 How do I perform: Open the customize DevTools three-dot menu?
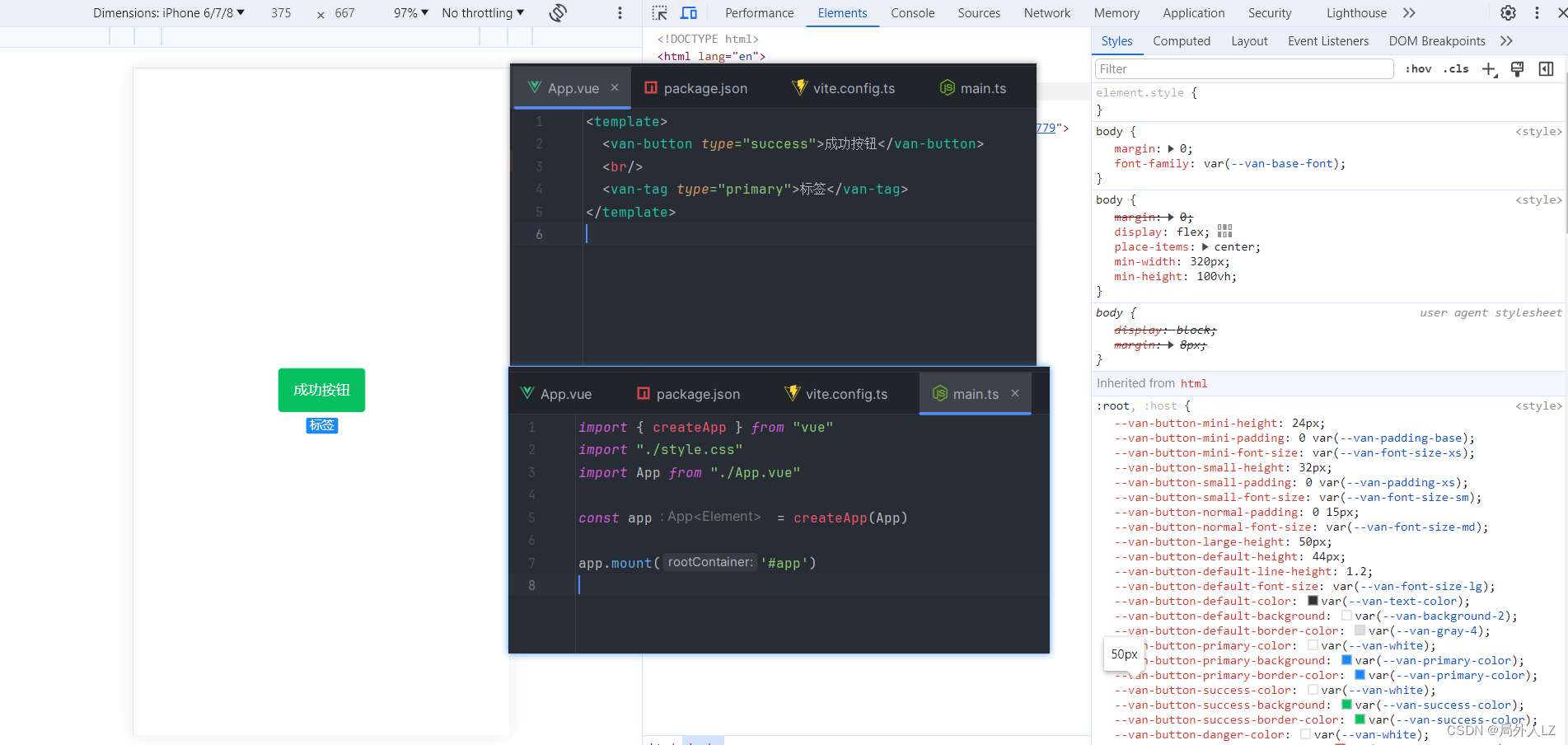click(1537, 12)
